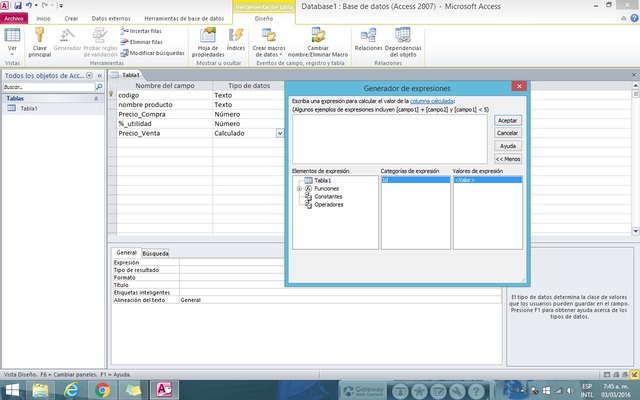Switch to Búsqueda tab in field properties
This screenshot has height=400, width=640.
[155, 253]
